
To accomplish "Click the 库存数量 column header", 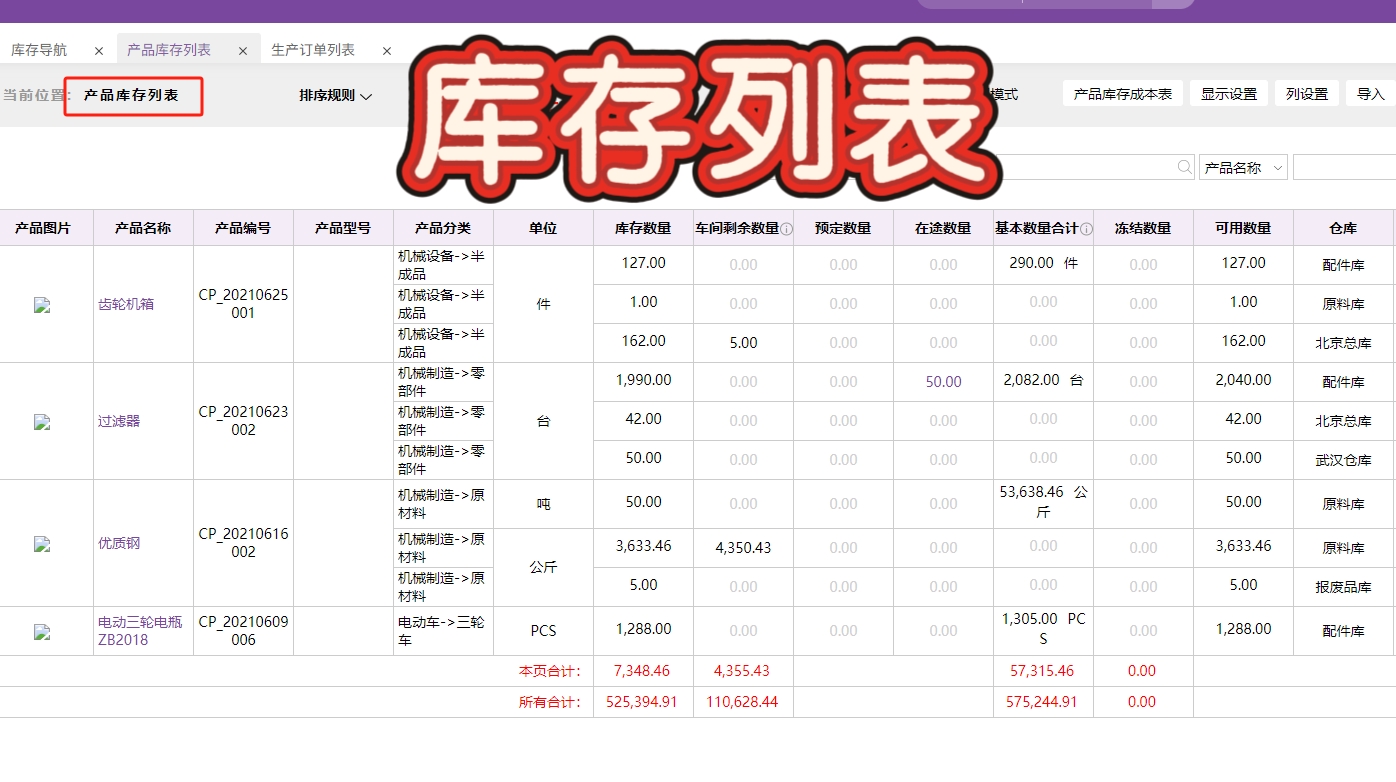I will (643, 228).
